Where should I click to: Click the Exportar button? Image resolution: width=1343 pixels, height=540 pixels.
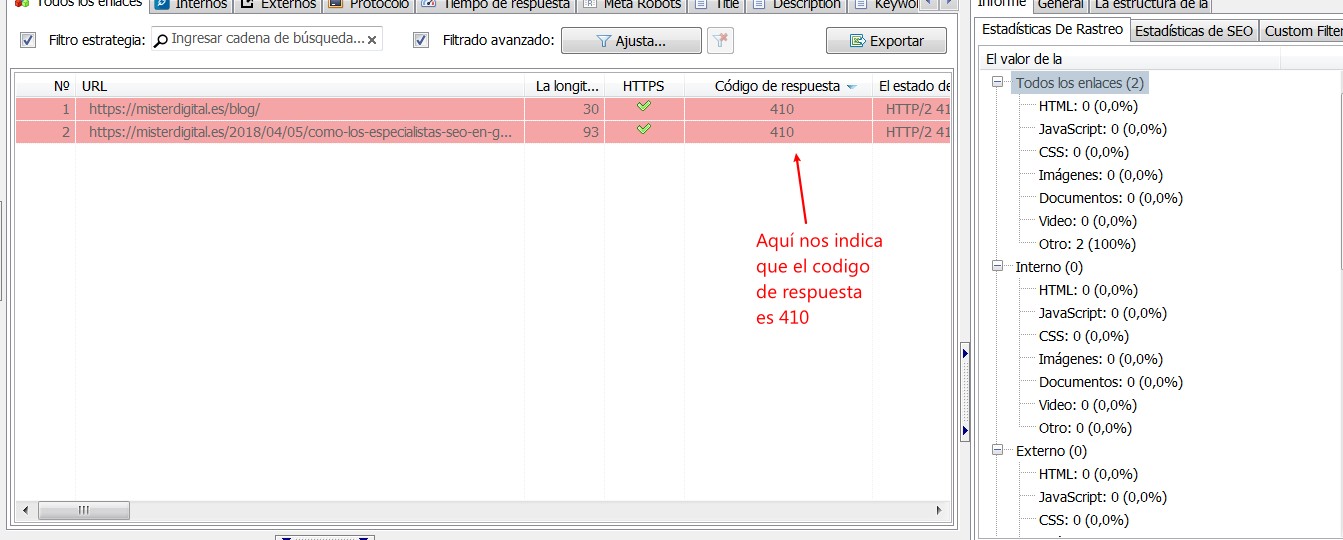[886, 41]
